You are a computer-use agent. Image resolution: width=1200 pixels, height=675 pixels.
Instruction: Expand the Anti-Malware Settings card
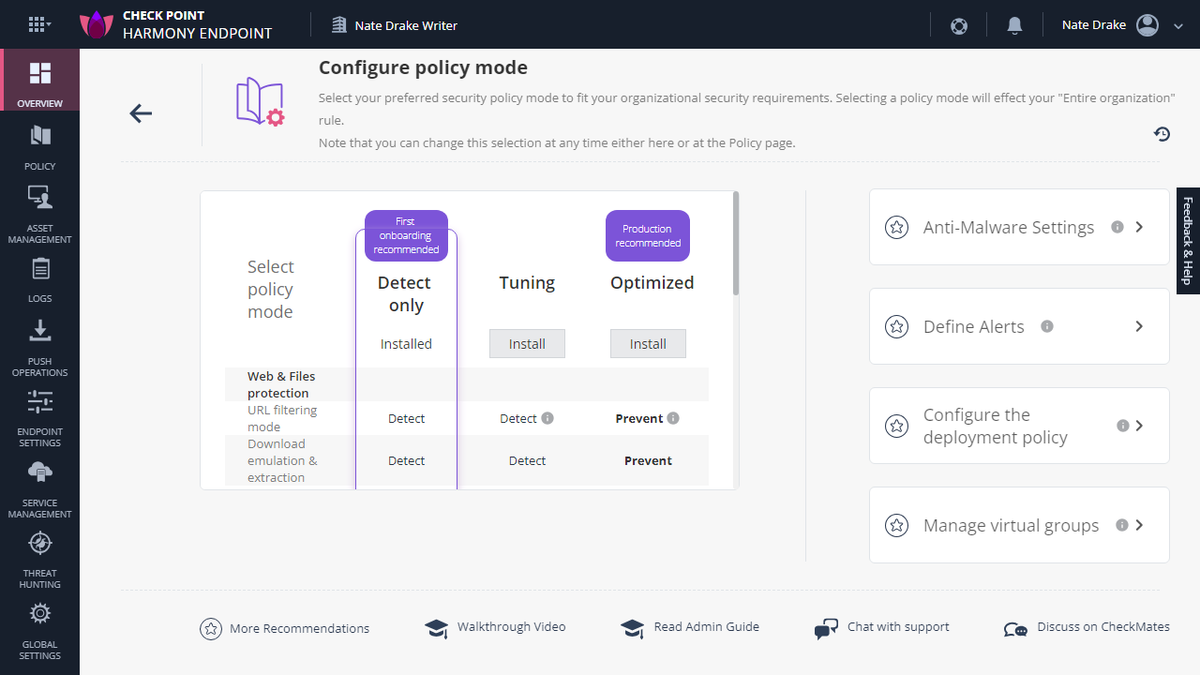click(1138, 227)
